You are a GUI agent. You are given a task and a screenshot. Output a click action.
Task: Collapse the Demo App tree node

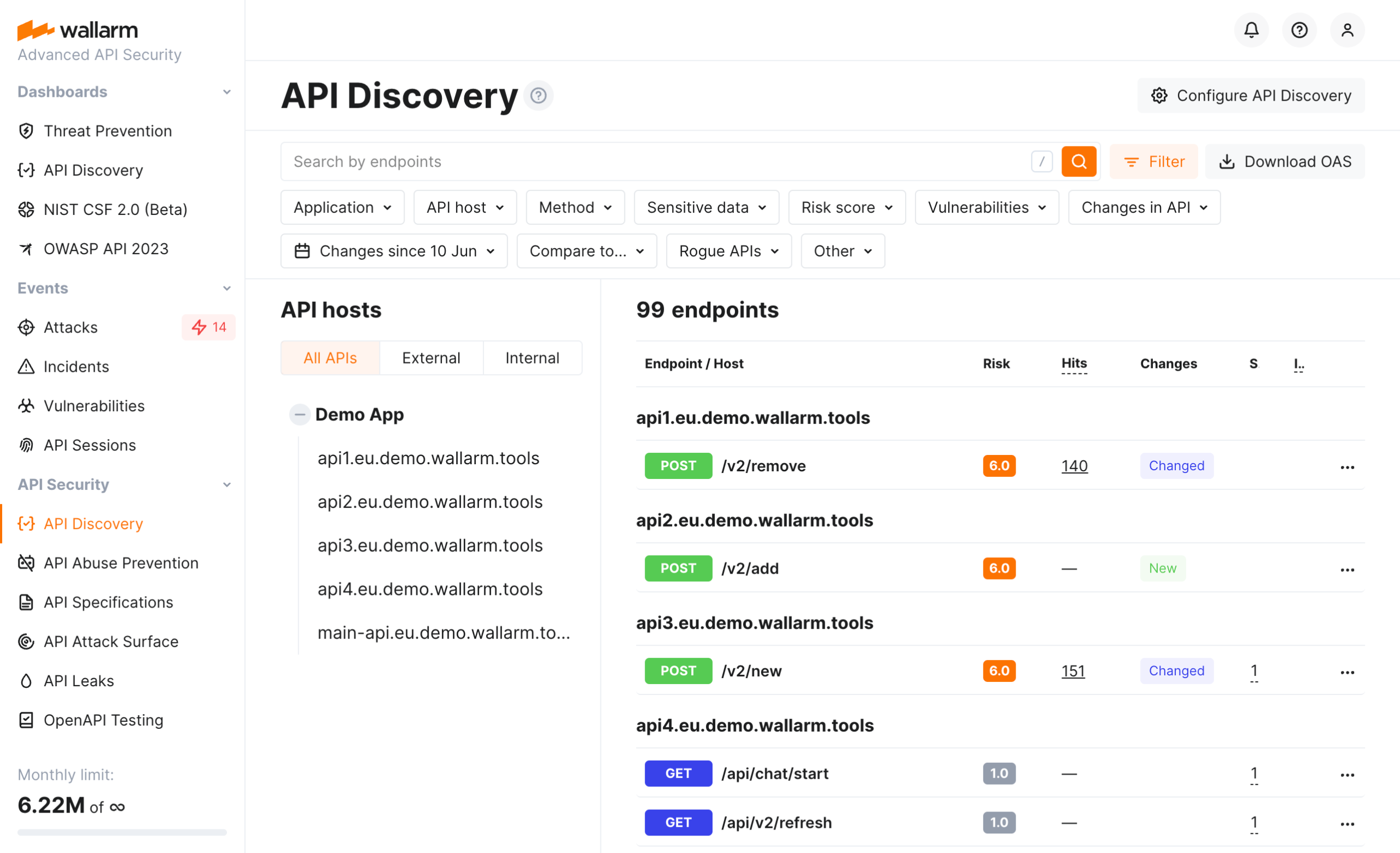pyautogui.click(x=300, y=414)
